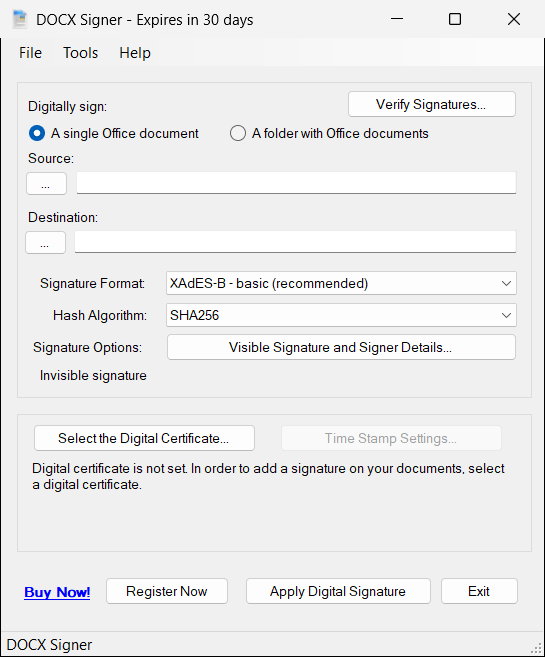545x657 pixels.
Task: Click the Verify Signatures button
Action: point(431,104)
